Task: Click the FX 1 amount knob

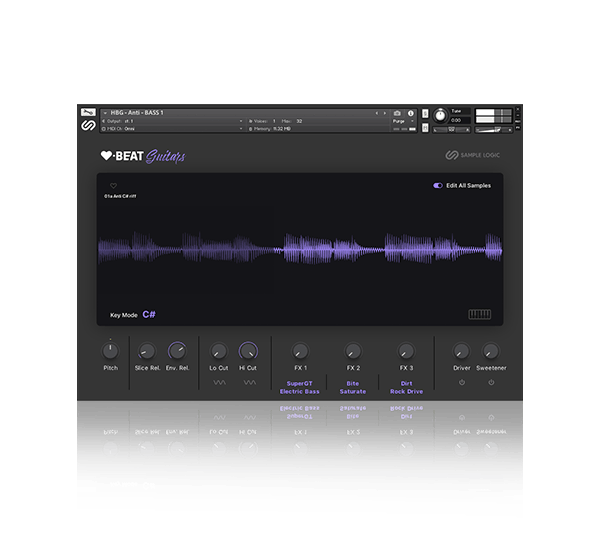Action: (300, 351)
